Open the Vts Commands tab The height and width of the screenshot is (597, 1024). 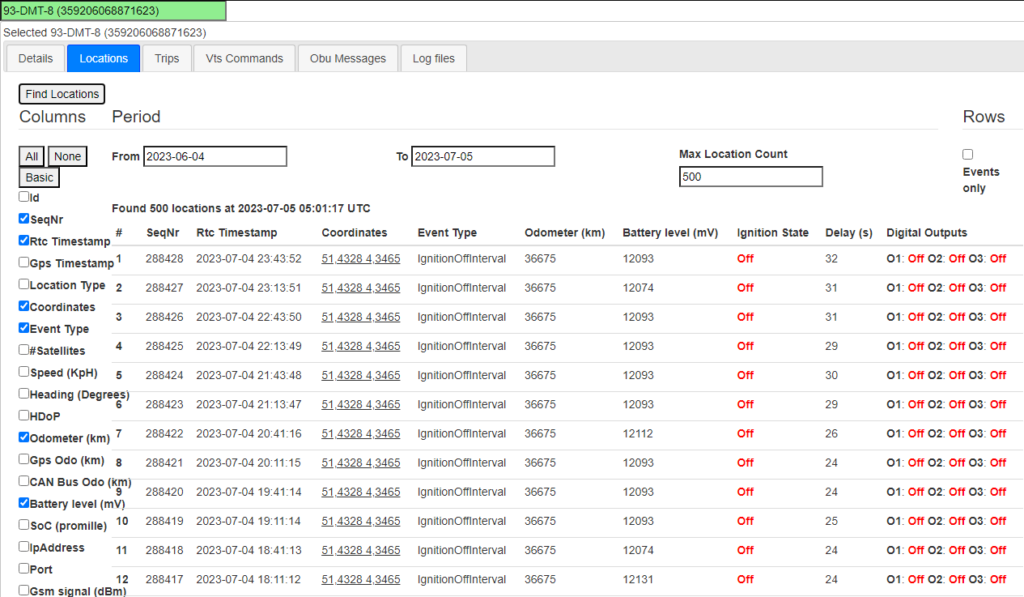(244, 59)
